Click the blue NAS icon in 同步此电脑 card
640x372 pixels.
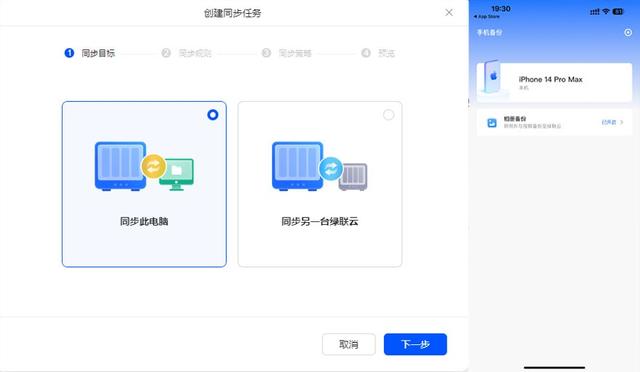point(120,166)
